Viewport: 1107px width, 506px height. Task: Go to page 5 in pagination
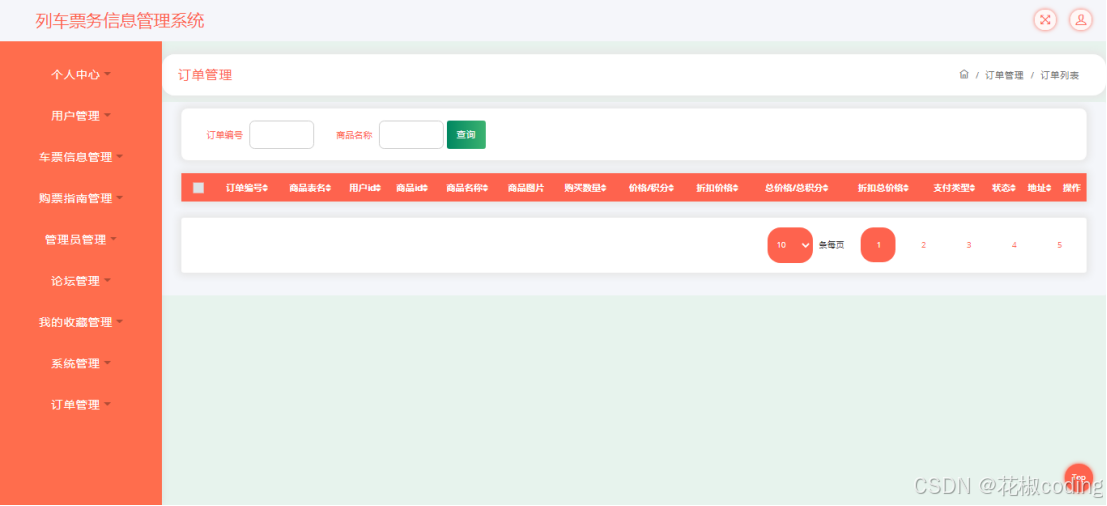click(1059, 245)
